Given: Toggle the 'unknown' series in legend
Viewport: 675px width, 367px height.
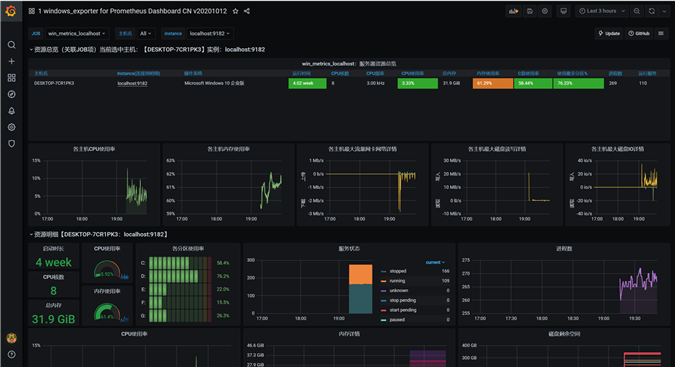Looking at the screenshot, I should [x=398, y=290].
